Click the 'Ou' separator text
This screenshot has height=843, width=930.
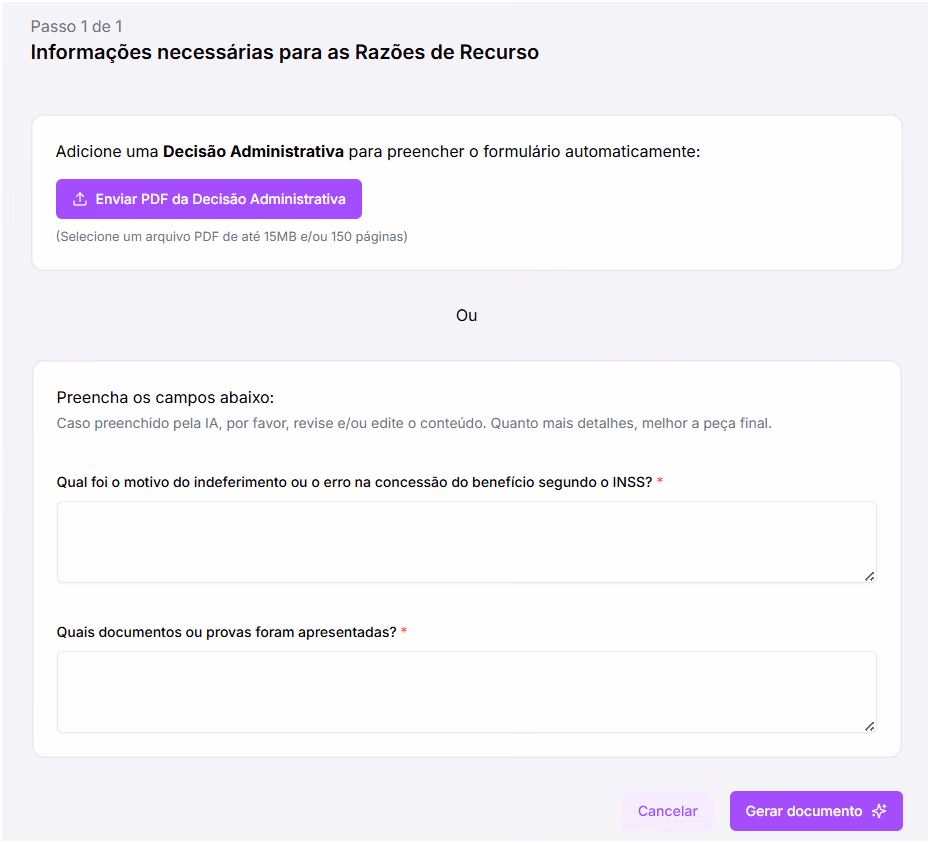tap(467, 316)
